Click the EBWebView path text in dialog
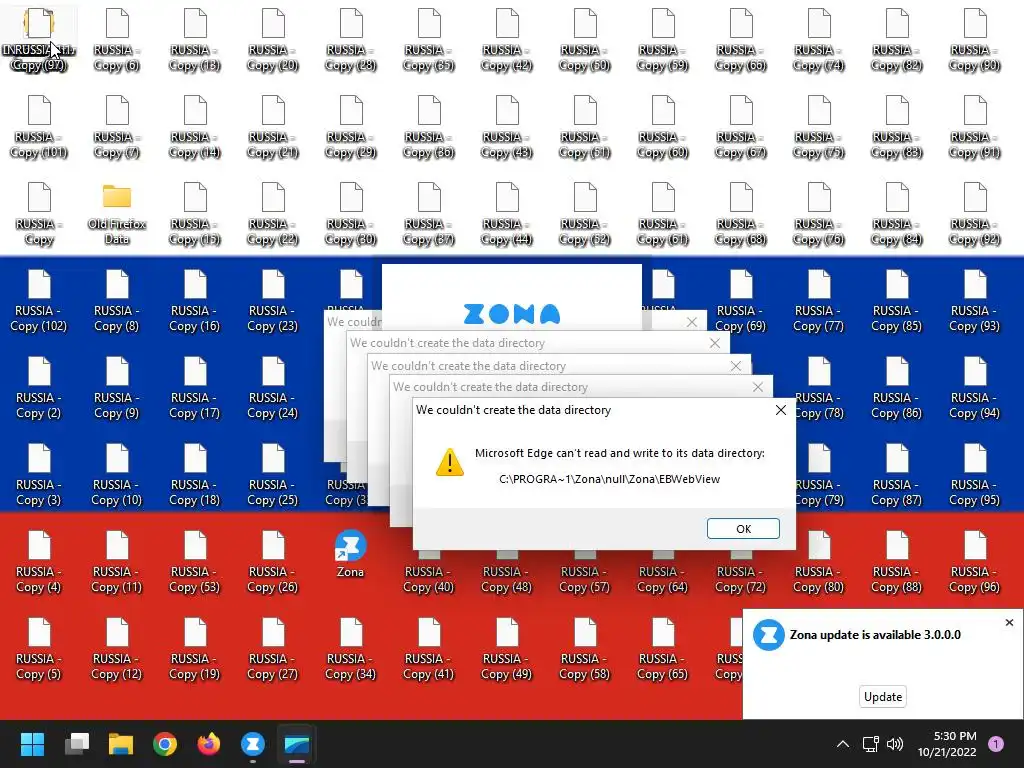 click(x=609, y=479)
